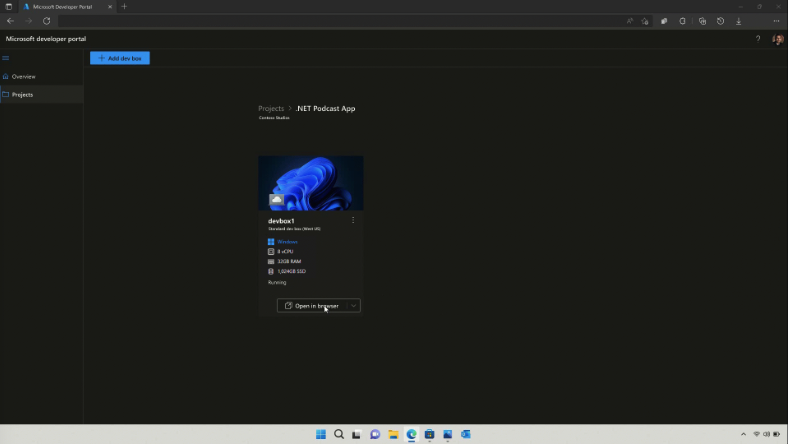The height and width of the screenshot is (444, 788).
Task: Open the browser Settings and more menu
Action: 776,21
